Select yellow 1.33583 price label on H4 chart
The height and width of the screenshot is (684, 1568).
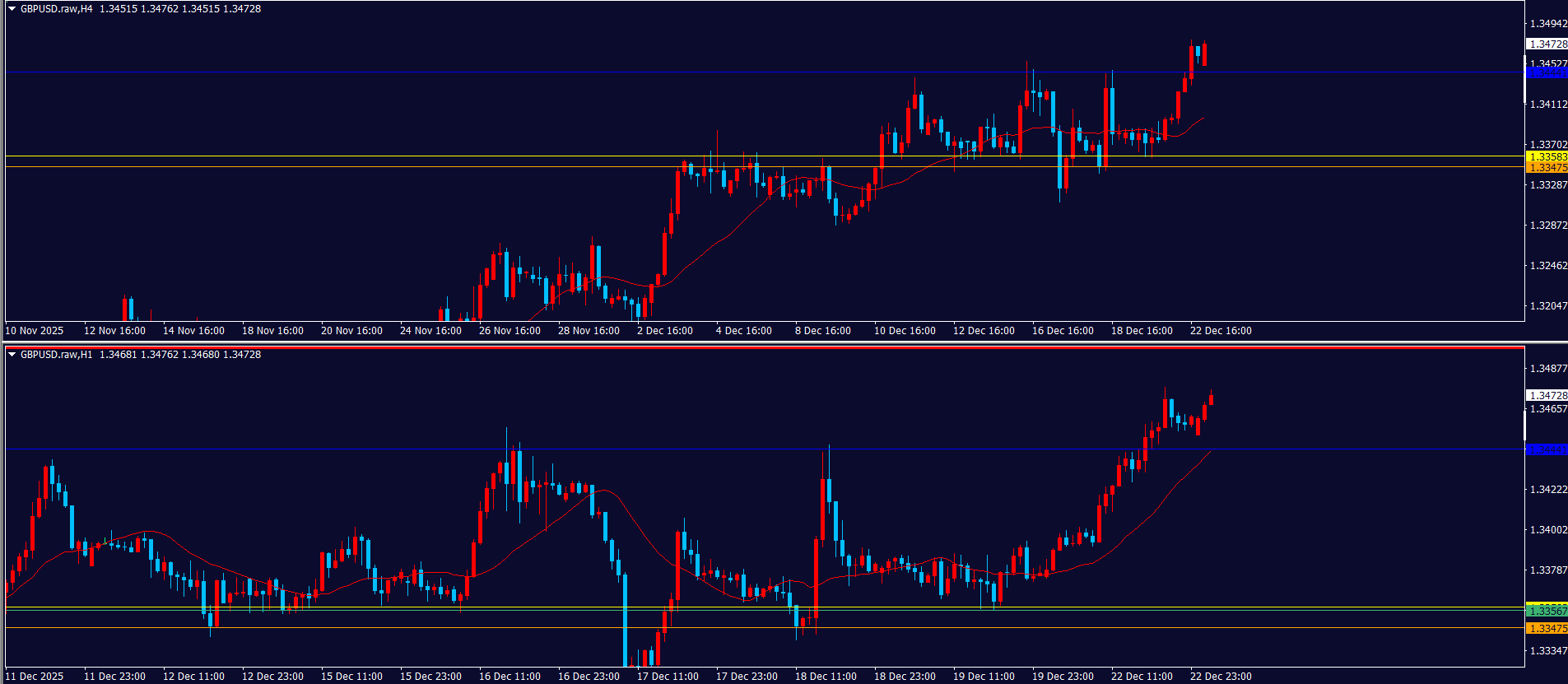pyautogui.click(x=1547, y=156)
